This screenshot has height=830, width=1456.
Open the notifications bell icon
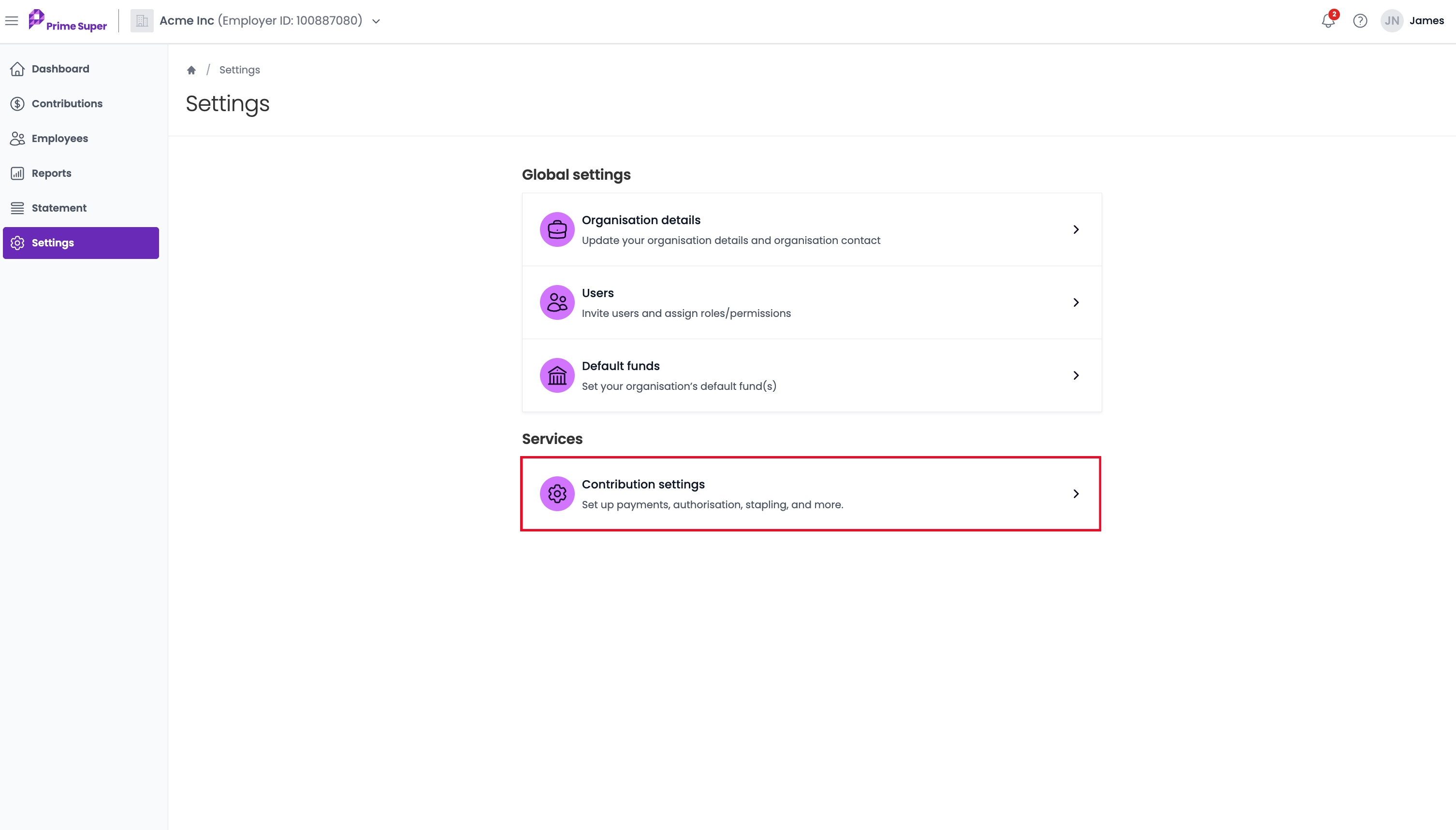point(1328,20)
